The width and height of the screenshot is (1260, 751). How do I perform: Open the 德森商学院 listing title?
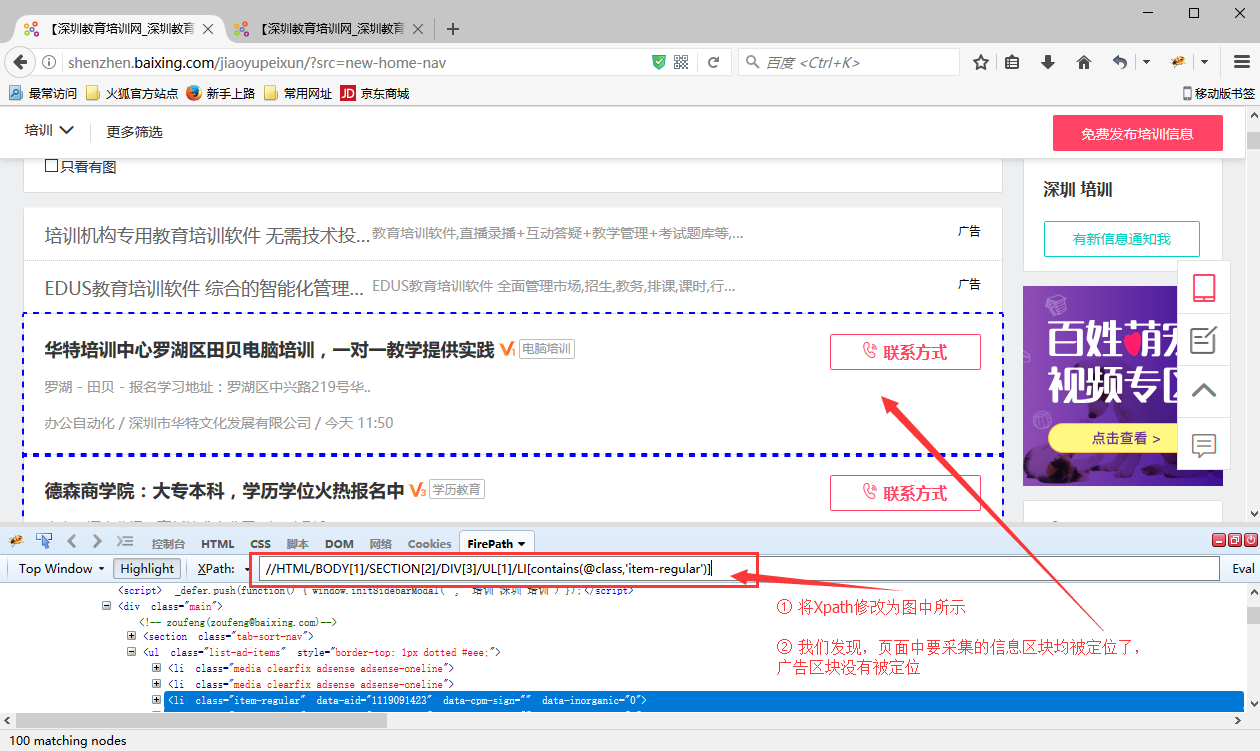click(225, 490)
